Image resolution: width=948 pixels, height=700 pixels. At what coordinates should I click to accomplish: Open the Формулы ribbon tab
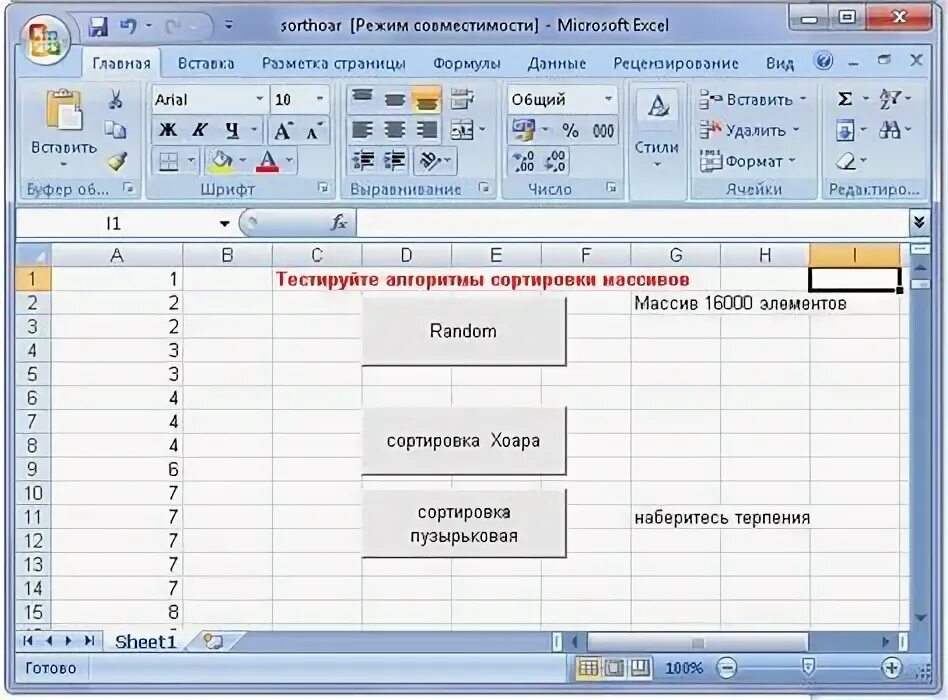click(x=467, y=63)
